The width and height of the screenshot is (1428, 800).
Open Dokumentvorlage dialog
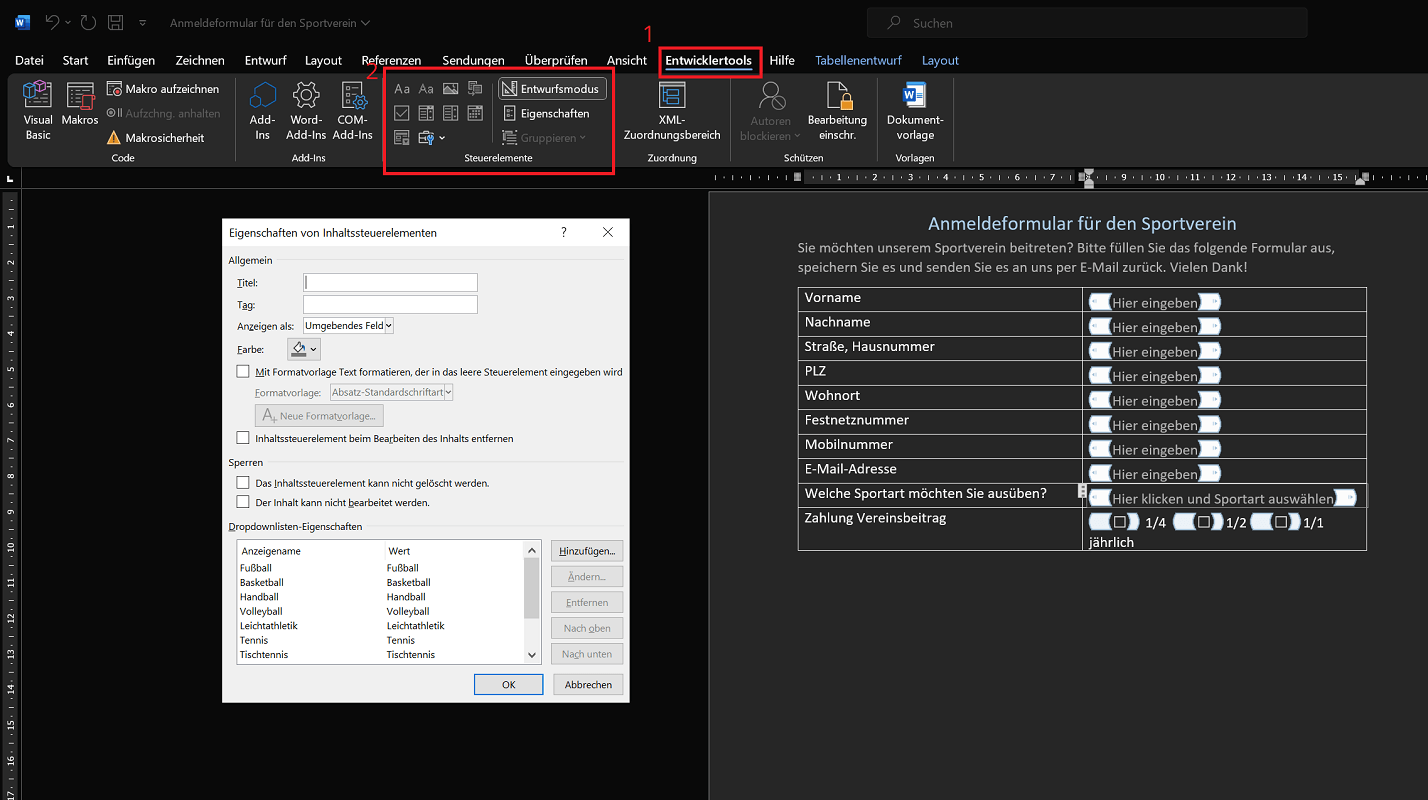tap(915, 111)
